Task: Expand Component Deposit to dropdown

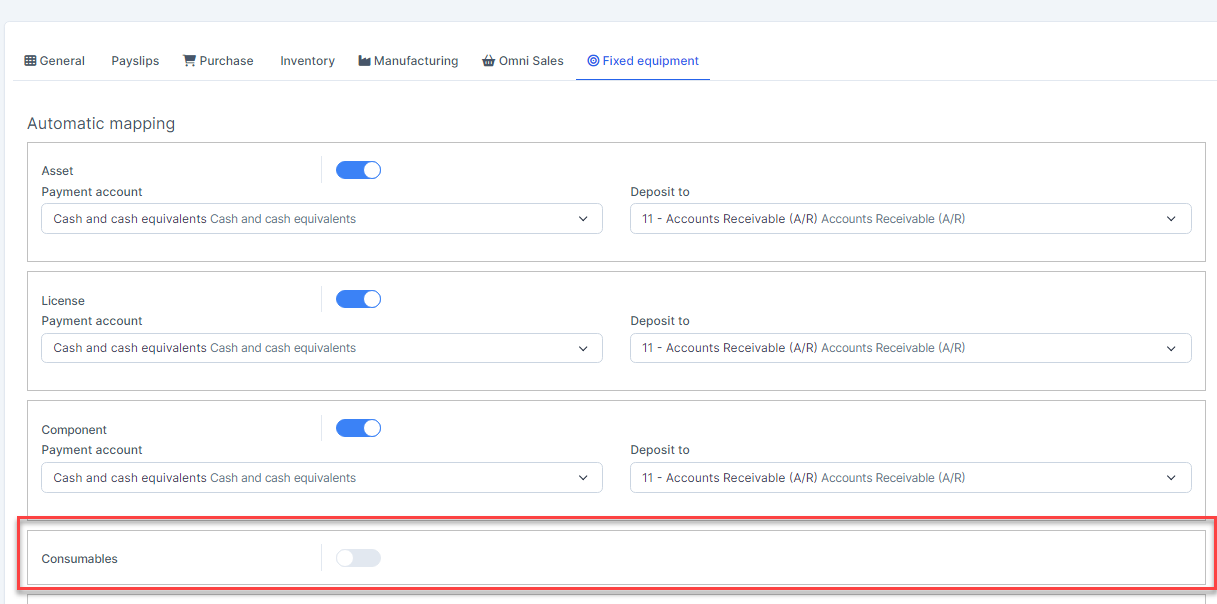Action: point(910,478)
